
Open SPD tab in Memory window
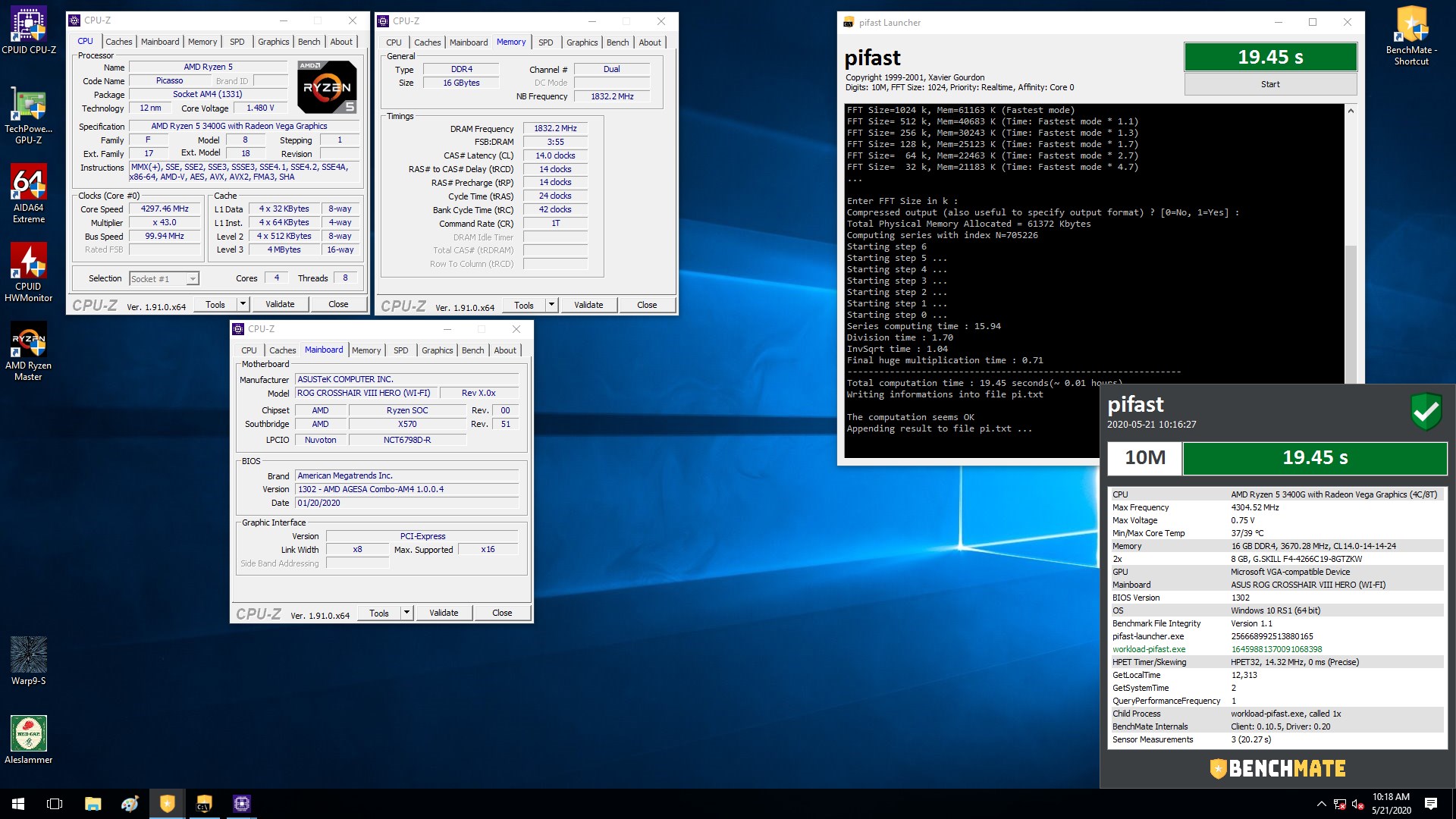coord(545,42)
